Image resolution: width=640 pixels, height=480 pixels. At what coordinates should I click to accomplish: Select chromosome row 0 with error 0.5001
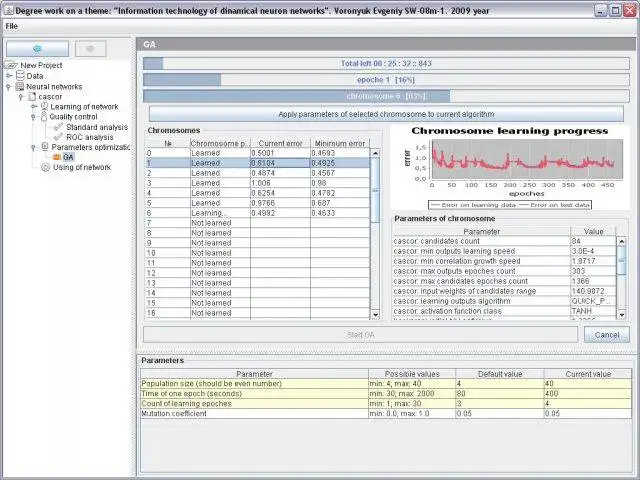point(258,153)
